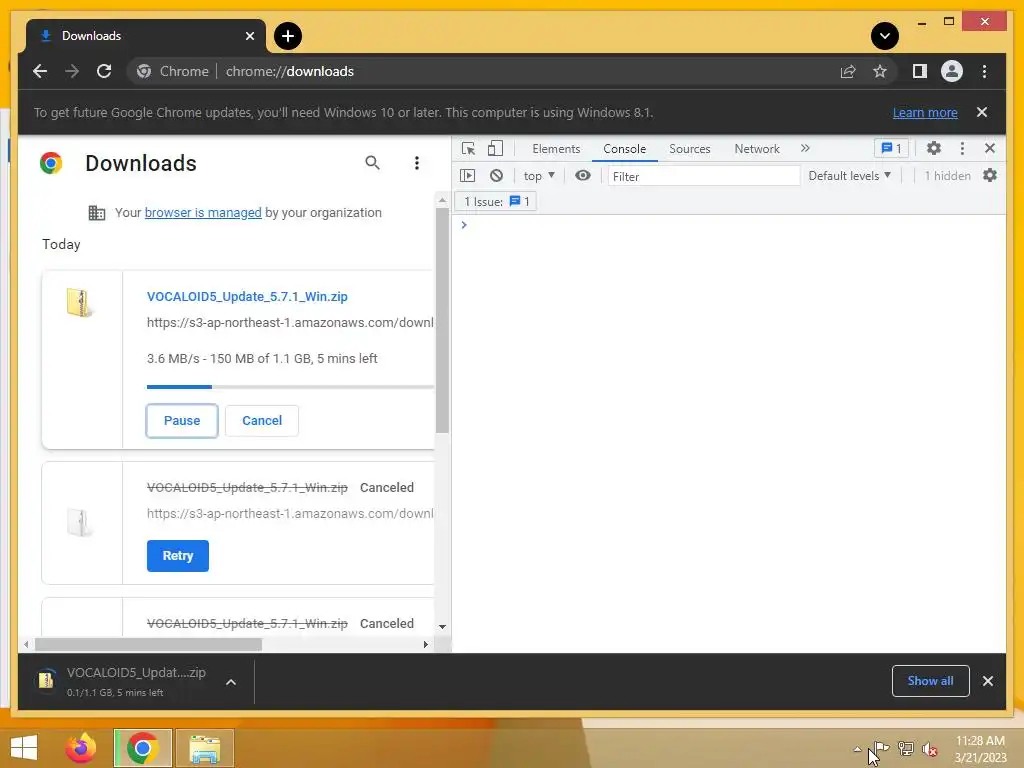Screen dimensions: 1024x768
Task: Create a live expression eye icon
Action: (583, 175)
